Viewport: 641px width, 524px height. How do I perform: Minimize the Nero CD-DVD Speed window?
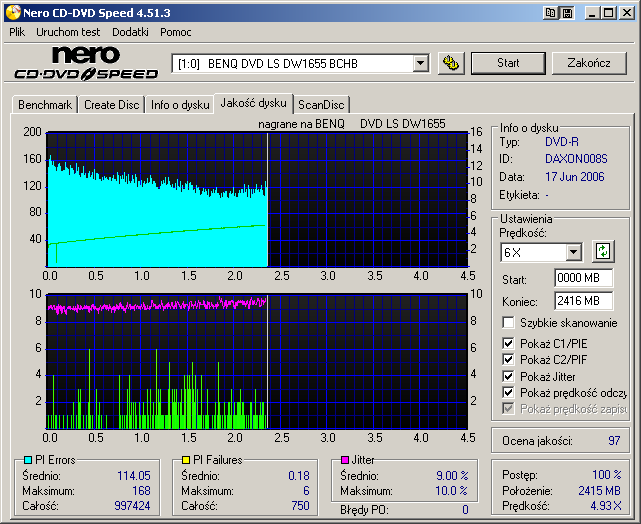pos(592,13)
